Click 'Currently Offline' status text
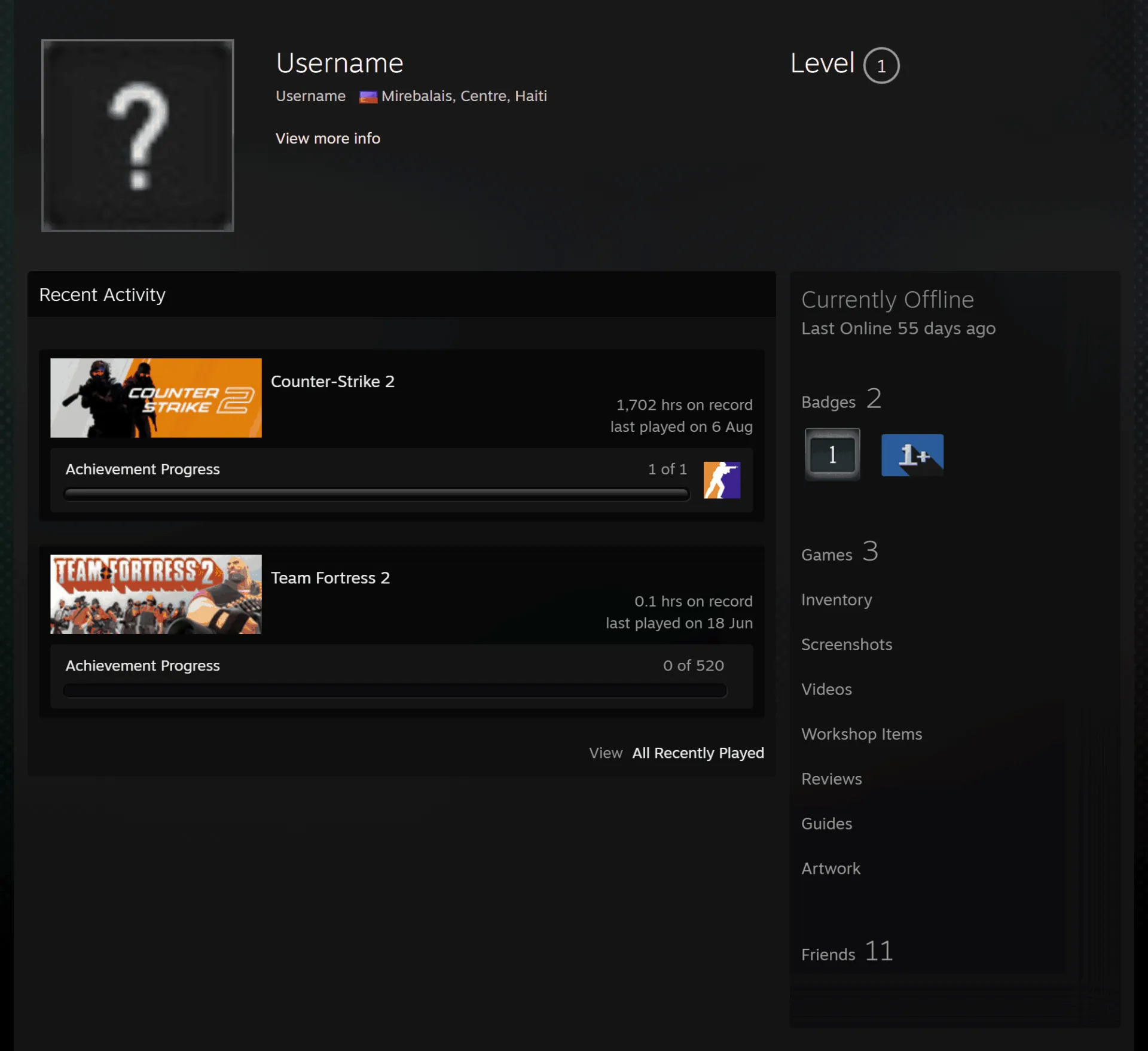 (x=887, y=300)
